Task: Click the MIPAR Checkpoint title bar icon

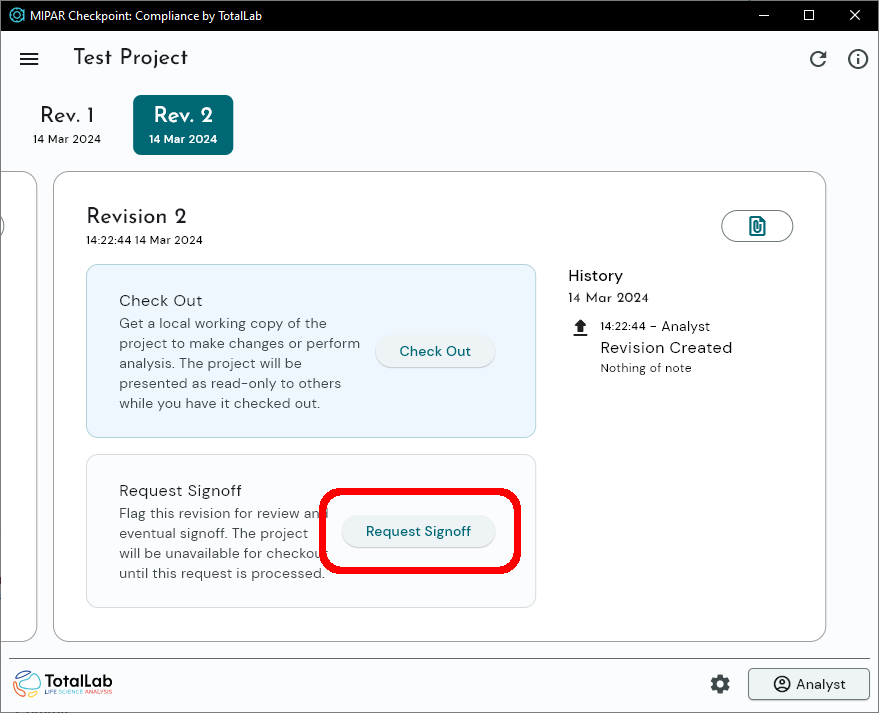Action: click(x=17, y=15)
